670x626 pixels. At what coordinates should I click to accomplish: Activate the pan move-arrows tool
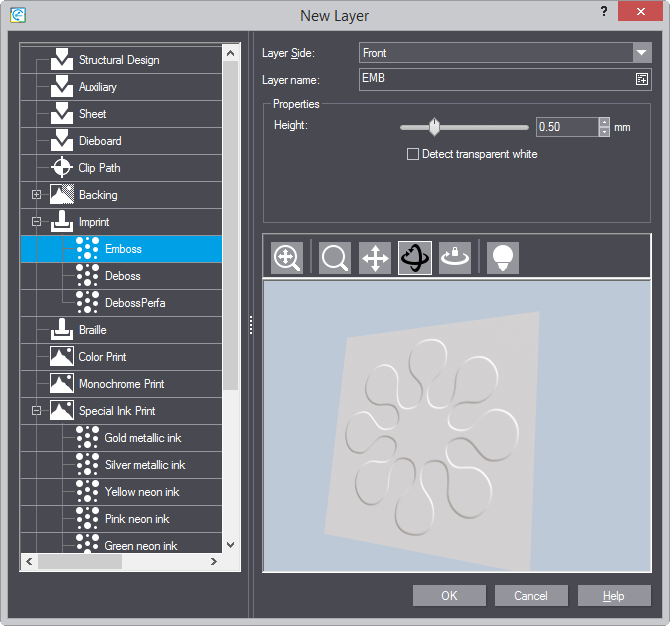coord(375,258)
